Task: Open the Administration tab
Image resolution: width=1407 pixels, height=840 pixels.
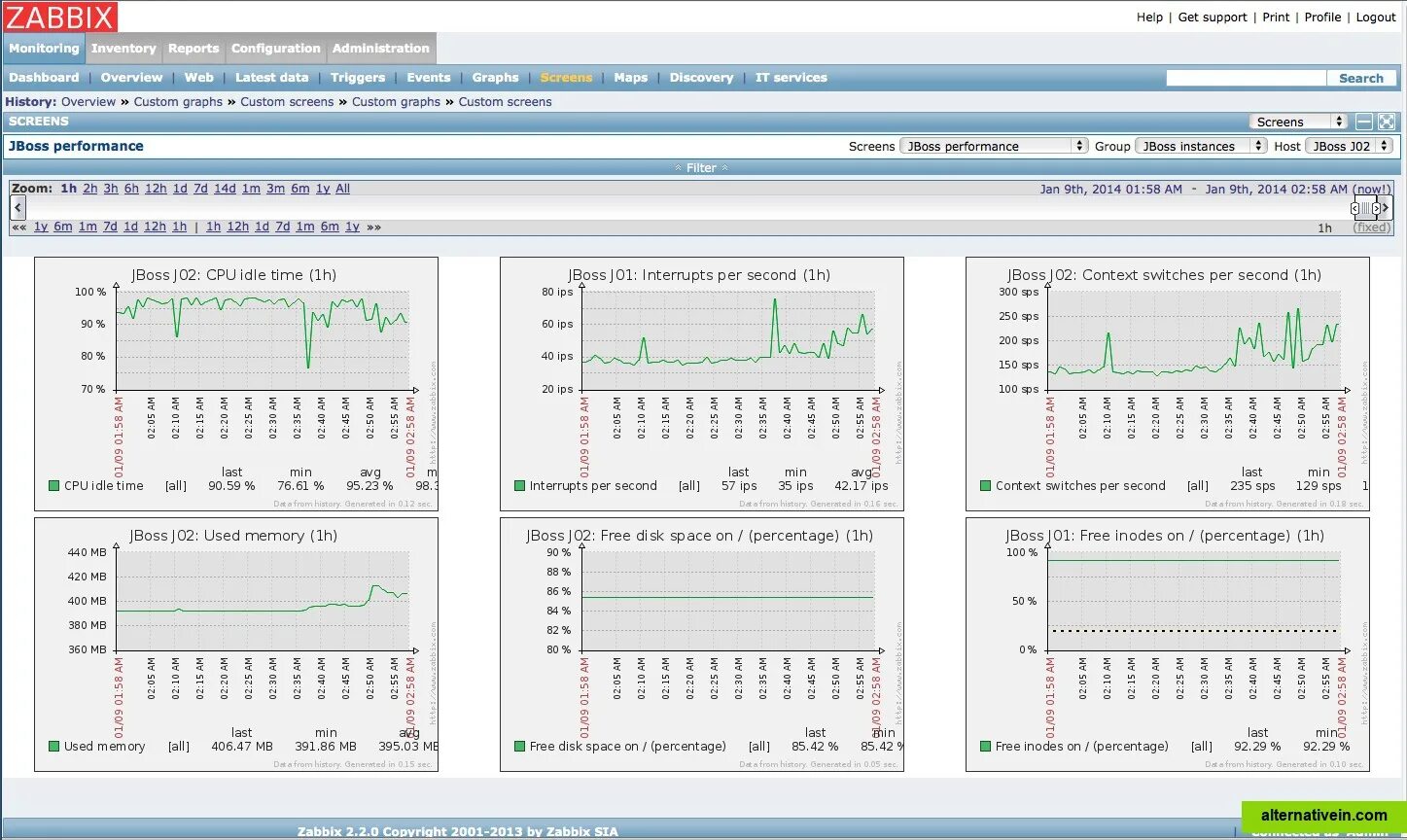Action: (x=380, y=49)
